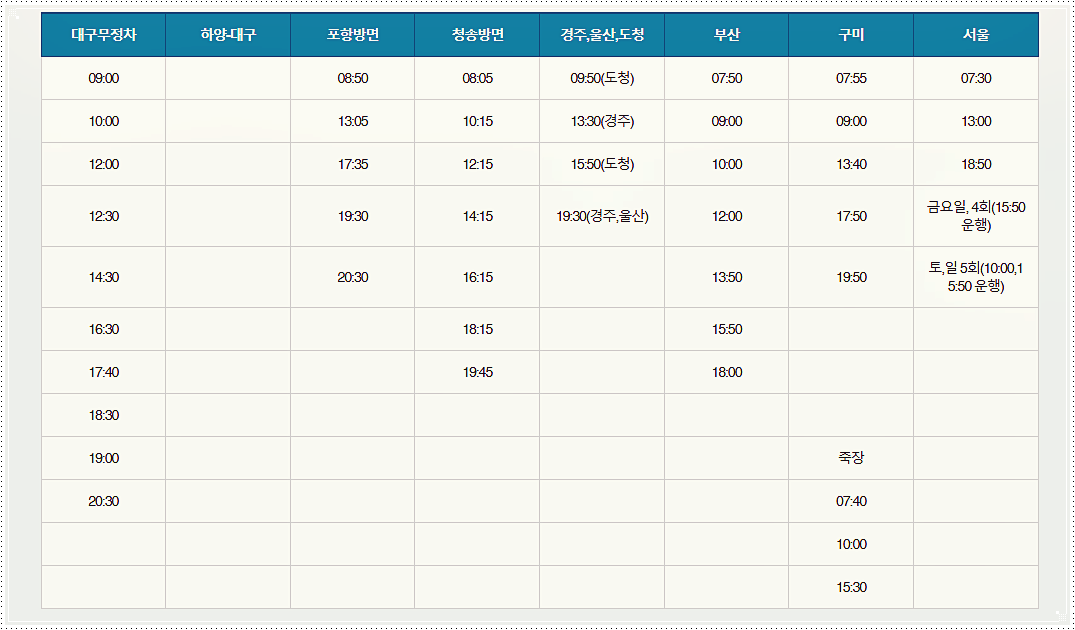This screenshot has height=630, width=1075.
Task: Select the 13:50 timetable cell
Action: (727, 277)
